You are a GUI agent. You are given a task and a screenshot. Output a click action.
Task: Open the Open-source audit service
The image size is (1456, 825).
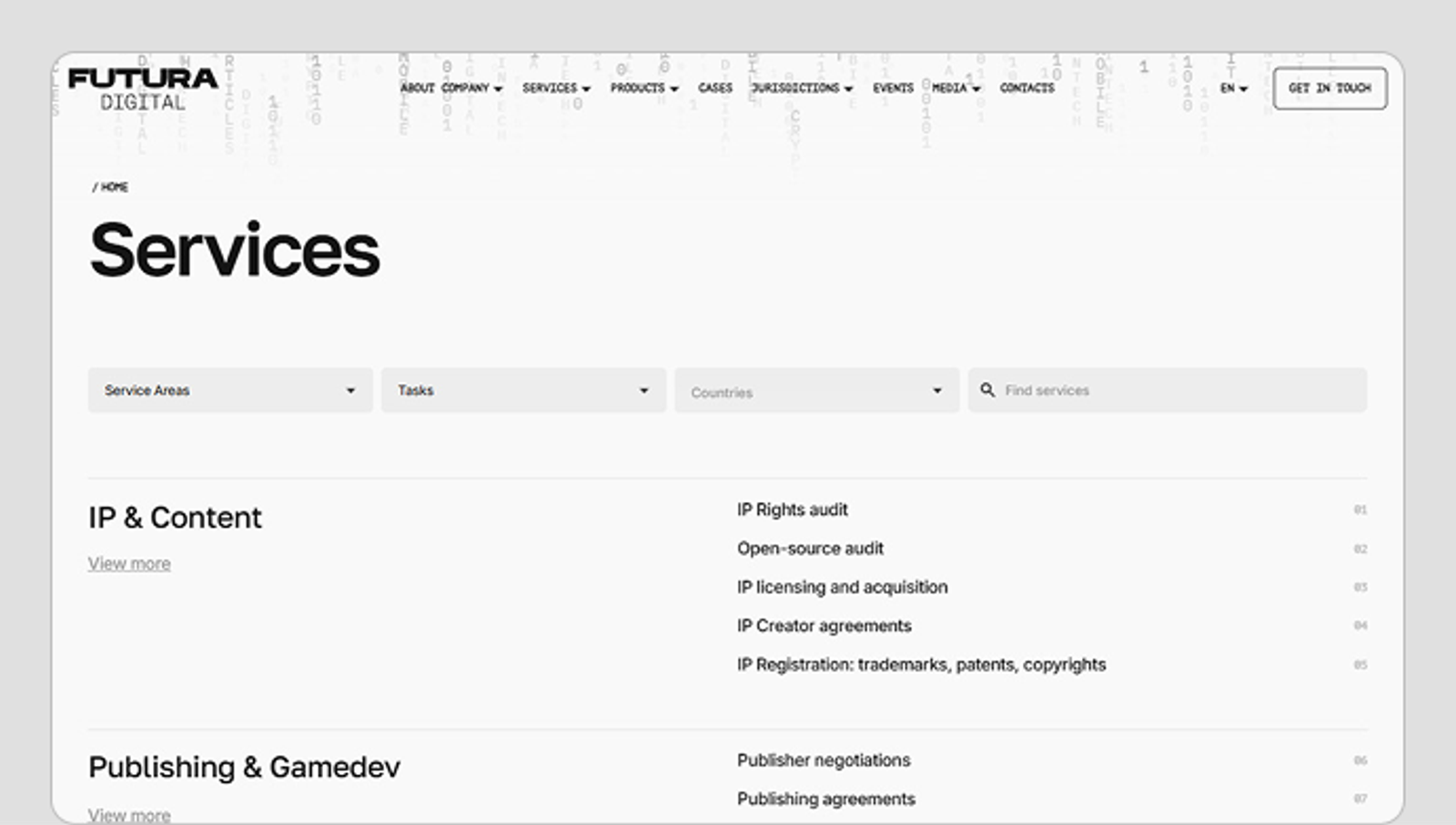tap(810, 548)
